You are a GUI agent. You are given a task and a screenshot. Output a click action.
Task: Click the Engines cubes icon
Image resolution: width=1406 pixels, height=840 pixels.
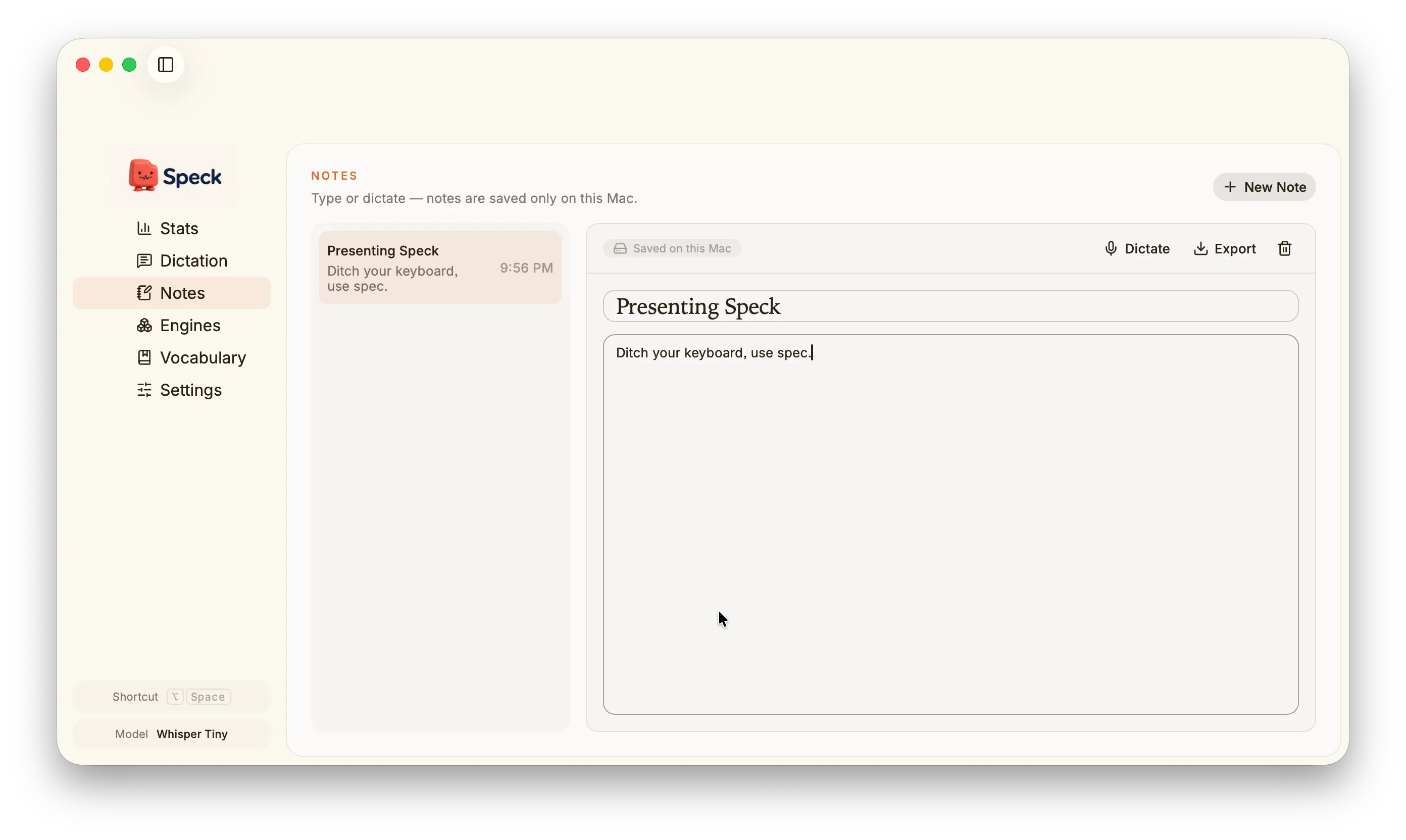144,325
